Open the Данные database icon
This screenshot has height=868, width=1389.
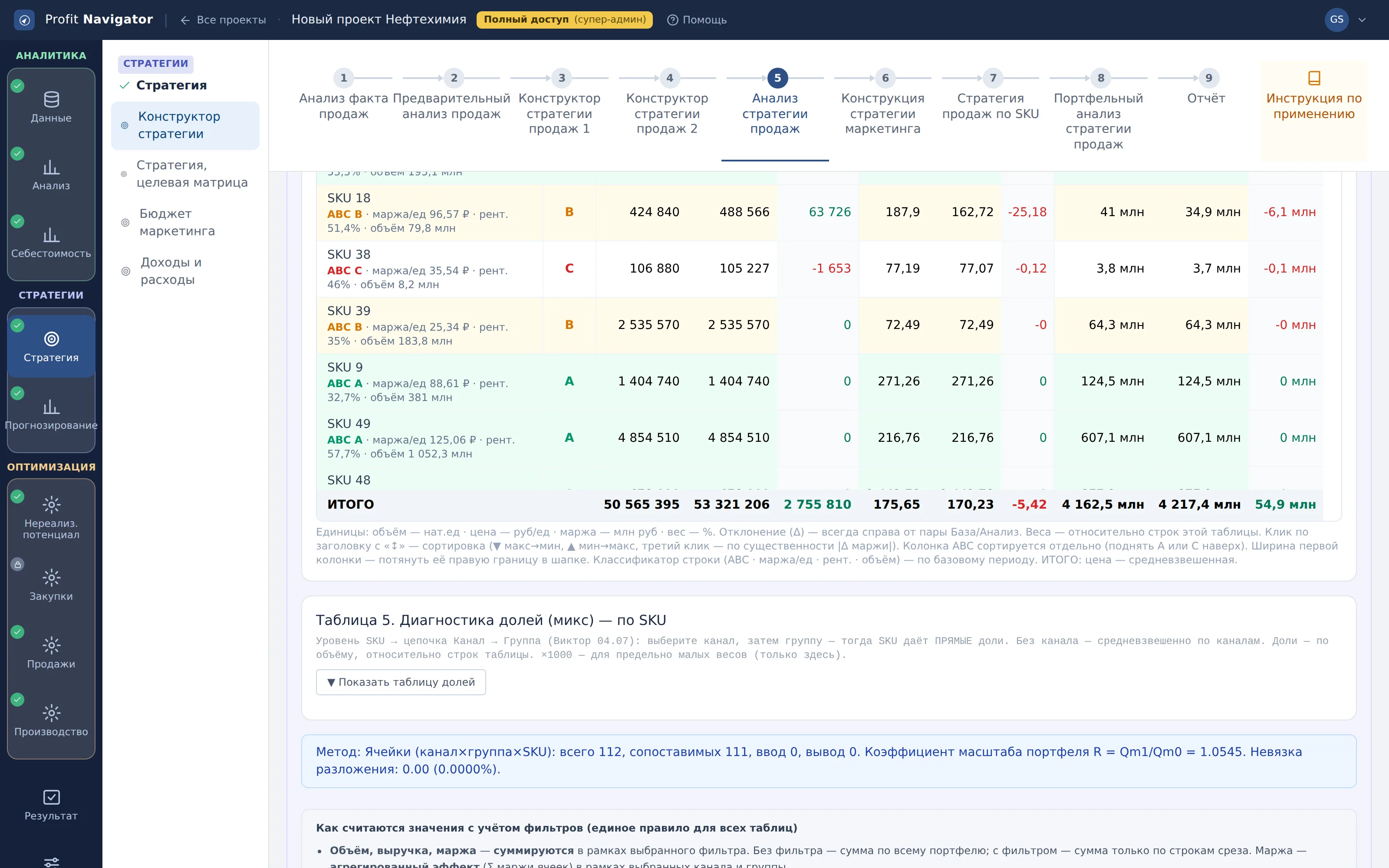pyautogui.click(x=51, y=100)
